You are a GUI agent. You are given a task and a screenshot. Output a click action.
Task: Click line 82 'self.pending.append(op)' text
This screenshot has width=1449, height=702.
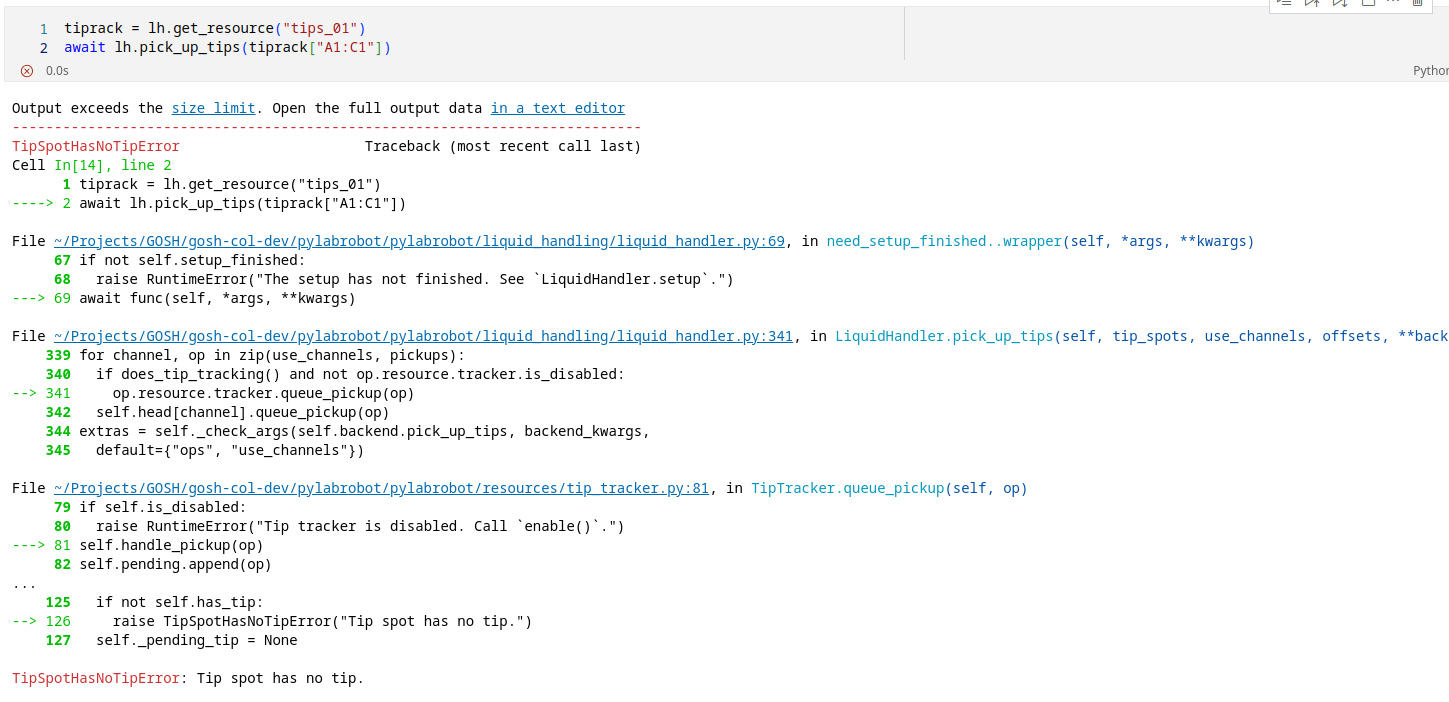pos(175,564)
